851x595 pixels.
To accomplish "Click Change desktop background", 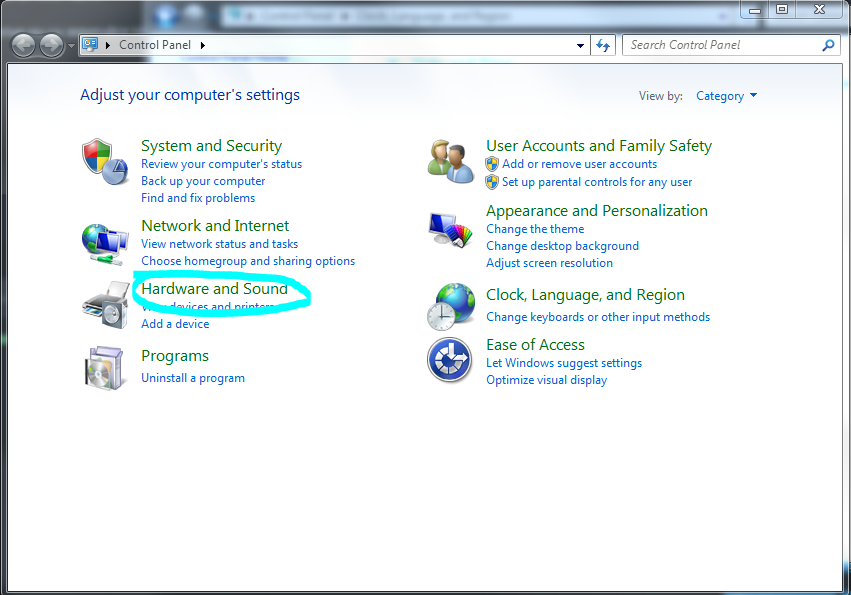I will coord(562,246).
